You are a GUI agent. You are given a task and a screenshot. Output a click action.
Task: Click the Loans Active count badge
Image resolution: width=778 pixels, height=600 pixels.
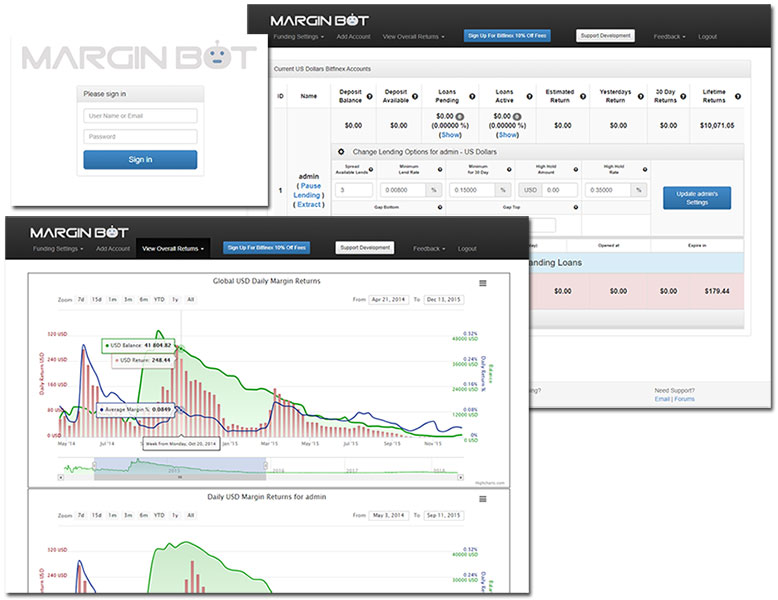(x=517, y=117)
